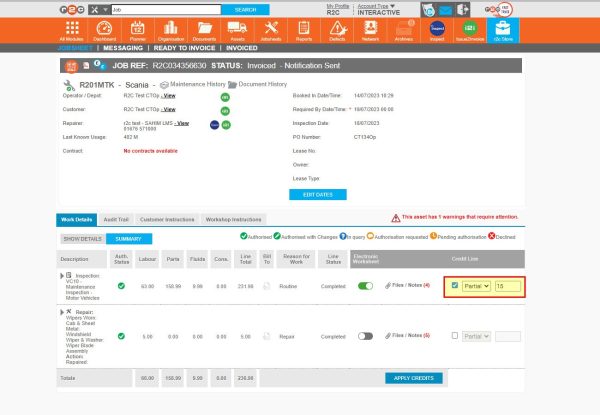Open the Dashboard module

pyautogui.click(x=104, y=31)
